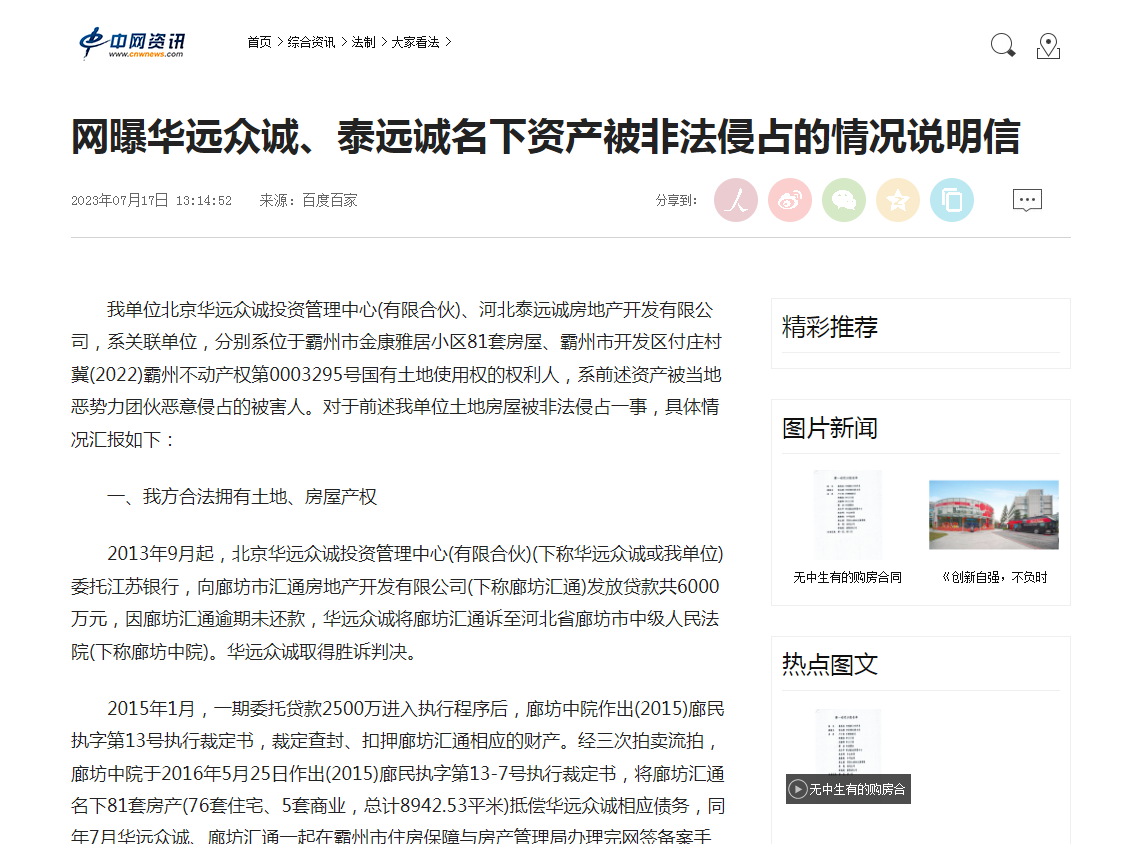
Task: Open comments speech bubble icon
Action: [1027, 200]
